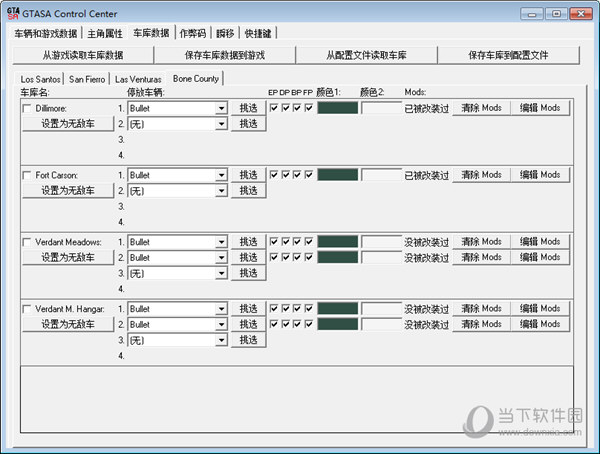Maximize the GTASA Control Center window
The height and width of the screenshot is (454, 600).
[x=556, y=14]
